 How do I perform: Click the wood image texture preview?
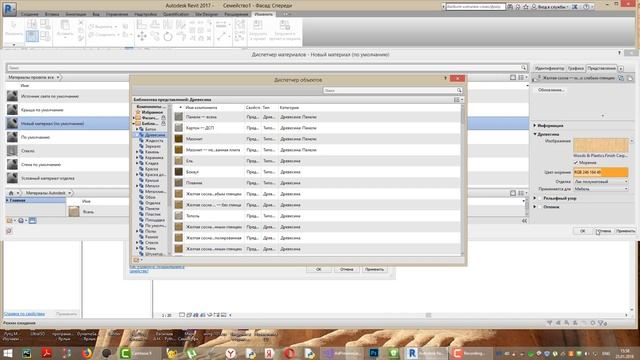(600, 145)
